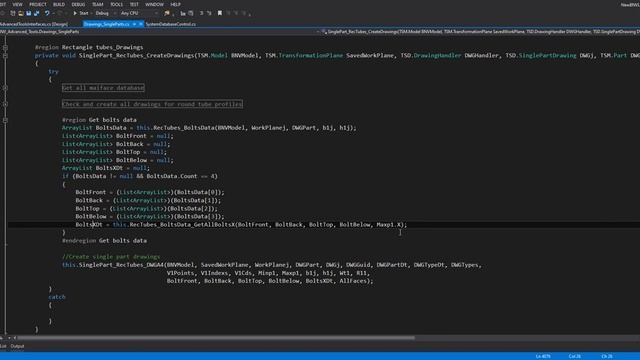Open the BUILD menu
Screen dimensions: 640x360
point(59,4)
